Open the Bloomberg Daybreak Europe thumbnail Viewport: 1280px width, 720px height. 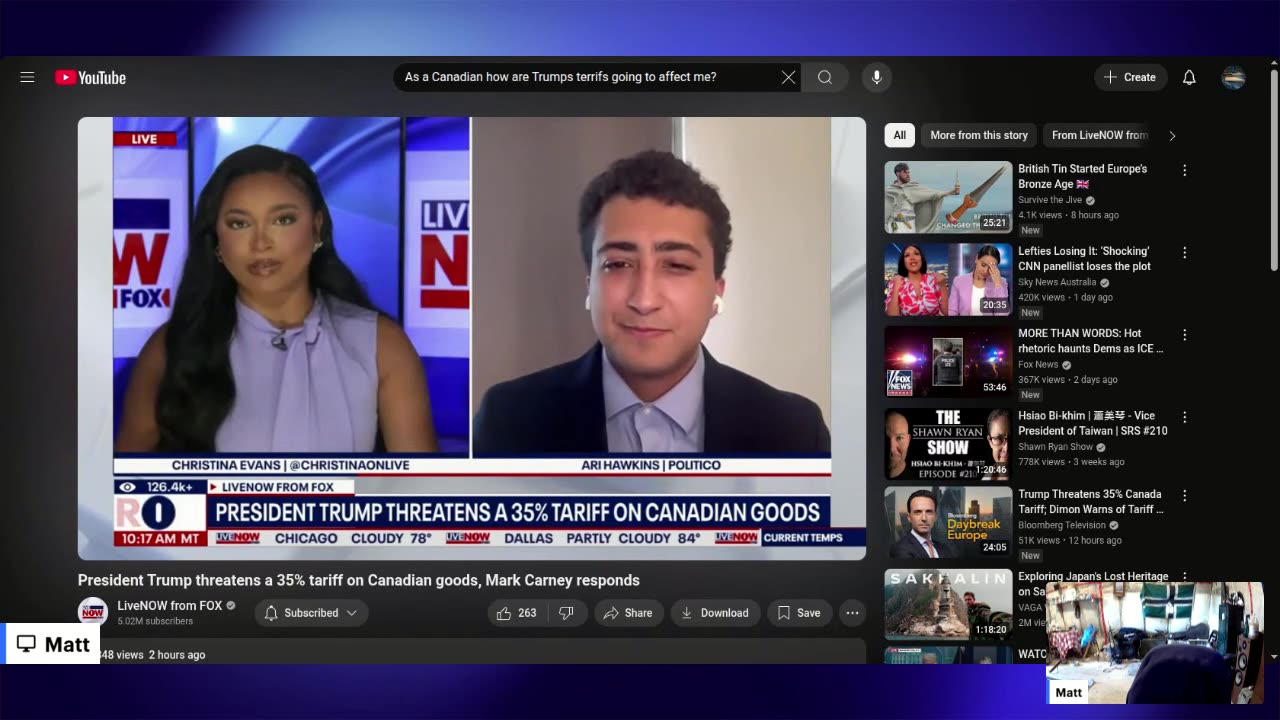click(948, 522)
